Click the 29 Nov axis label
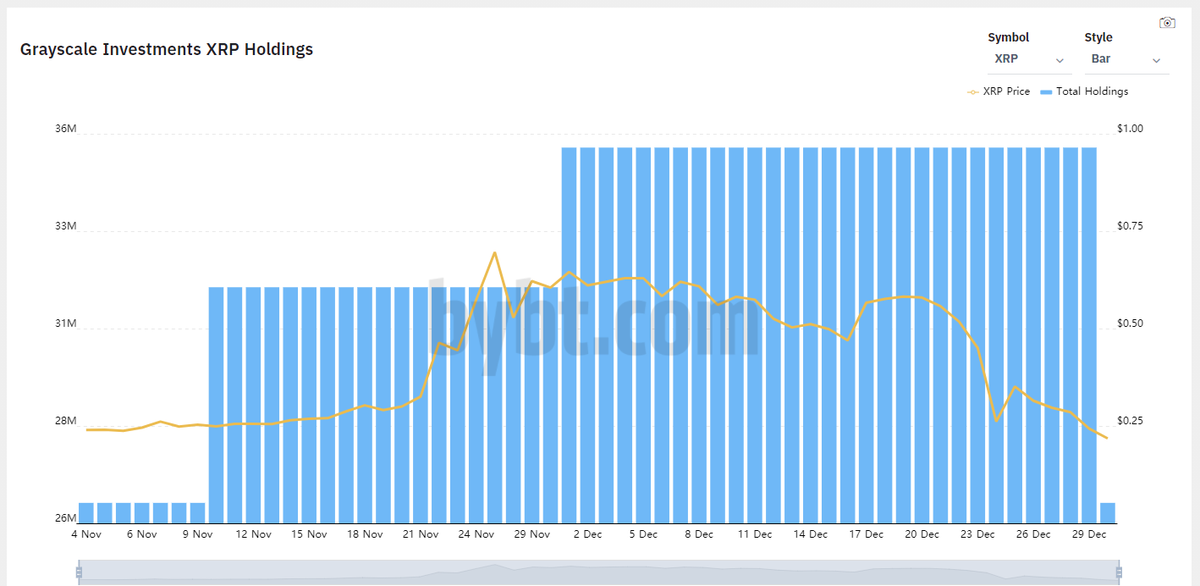1200x586 pixels. click(x=532, y=534)
